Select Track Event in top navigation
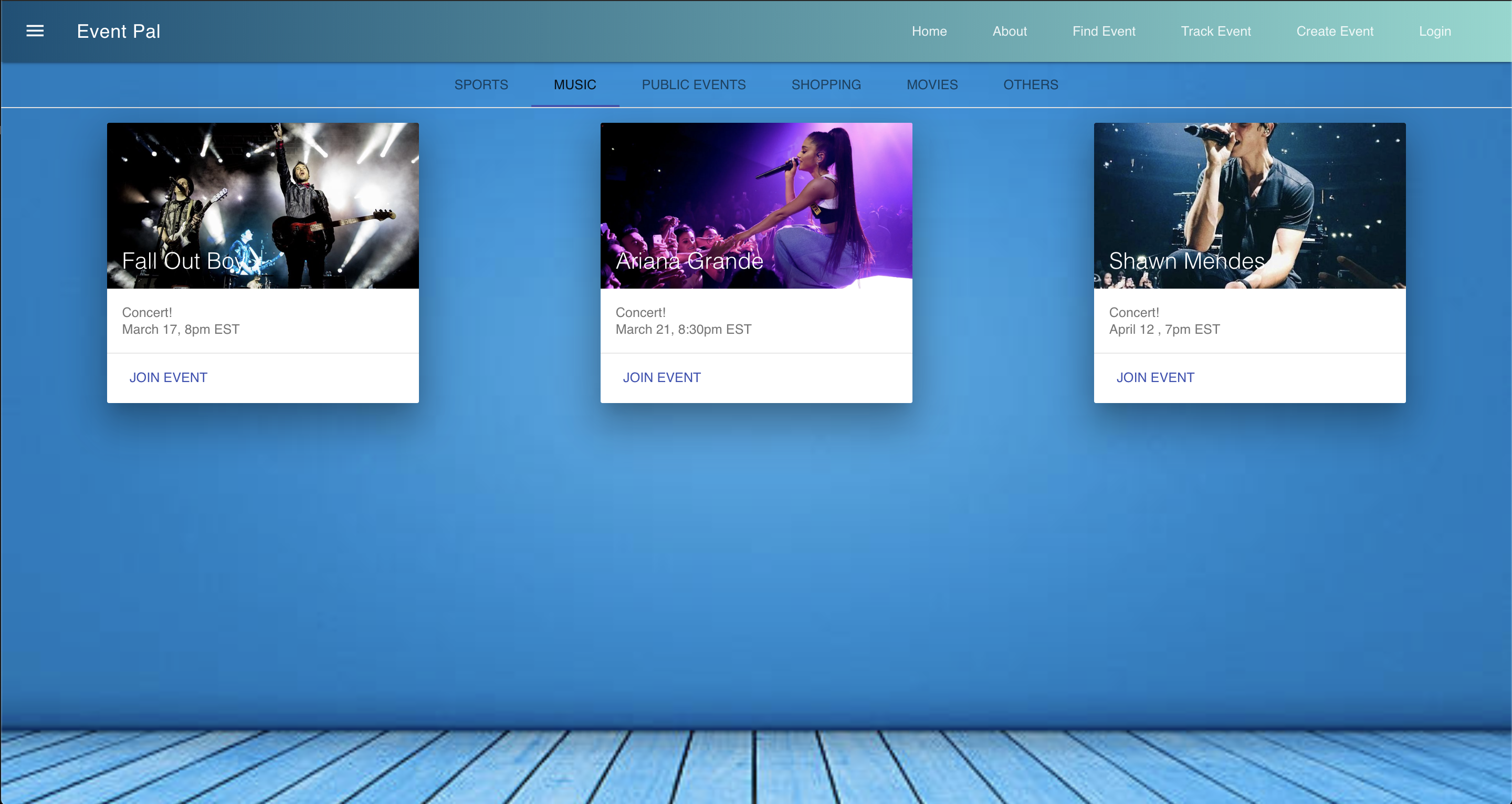Viewport: 1512px width, 804px height. click(1215, 31)
